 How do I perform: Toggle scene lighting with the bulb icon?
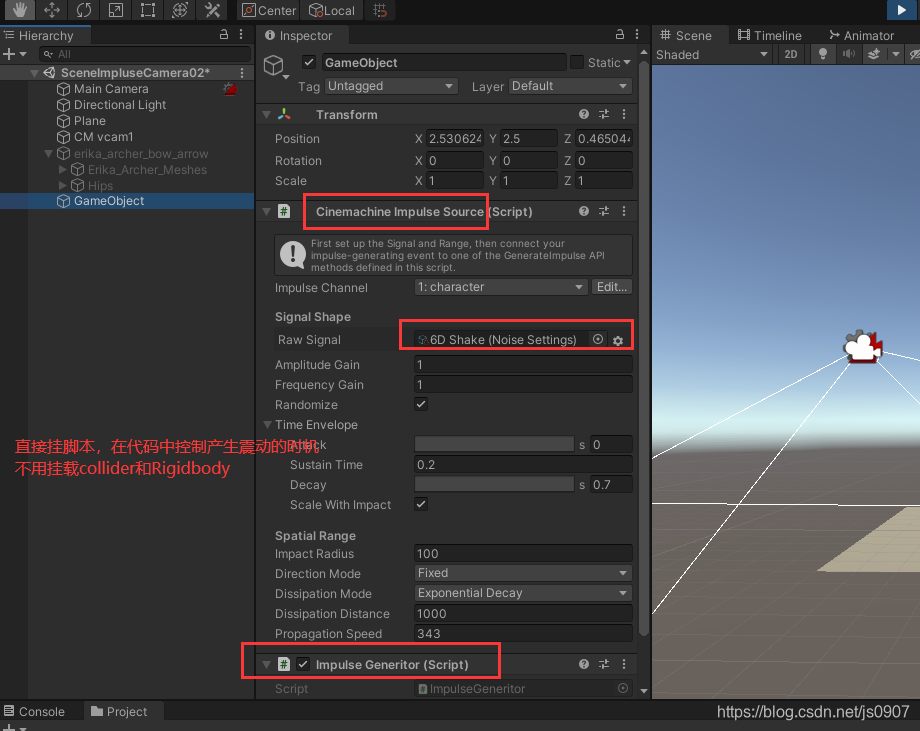click(823, 54)
